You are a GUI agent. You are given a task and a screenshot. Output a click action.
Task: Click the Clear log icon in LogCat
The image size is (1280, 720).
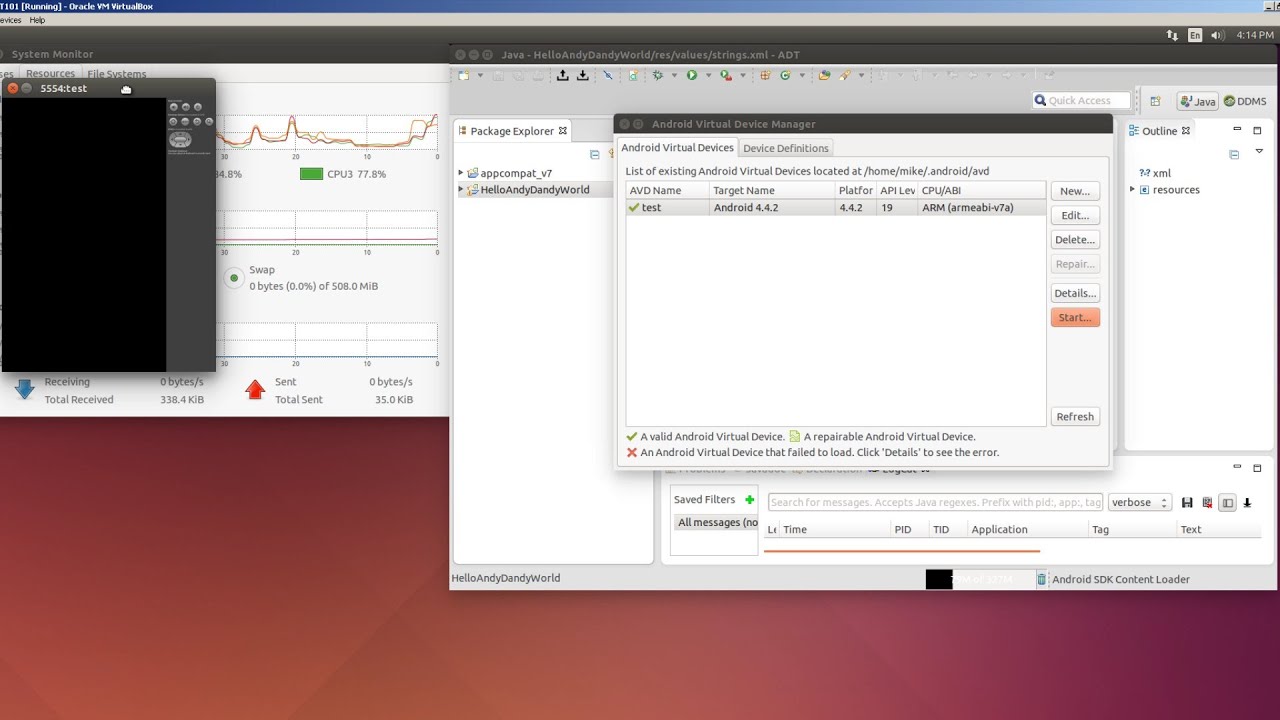(x=1207, y=503)
